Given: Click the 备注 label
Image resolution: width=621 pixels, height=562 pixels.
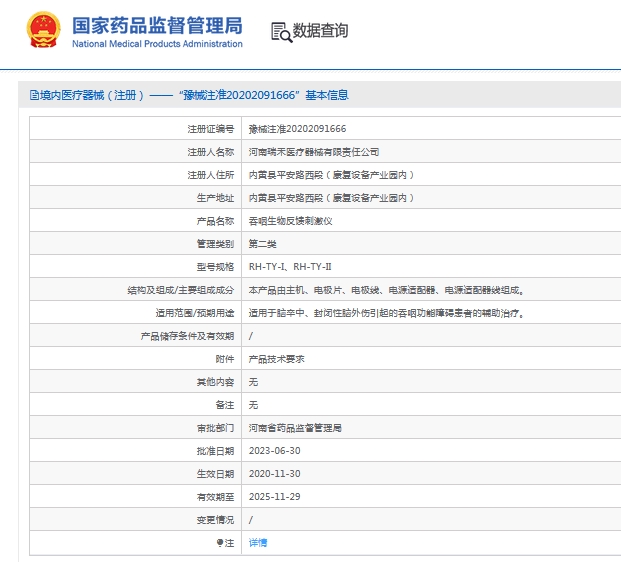Looking at the screenshot, I should [225, 405].
